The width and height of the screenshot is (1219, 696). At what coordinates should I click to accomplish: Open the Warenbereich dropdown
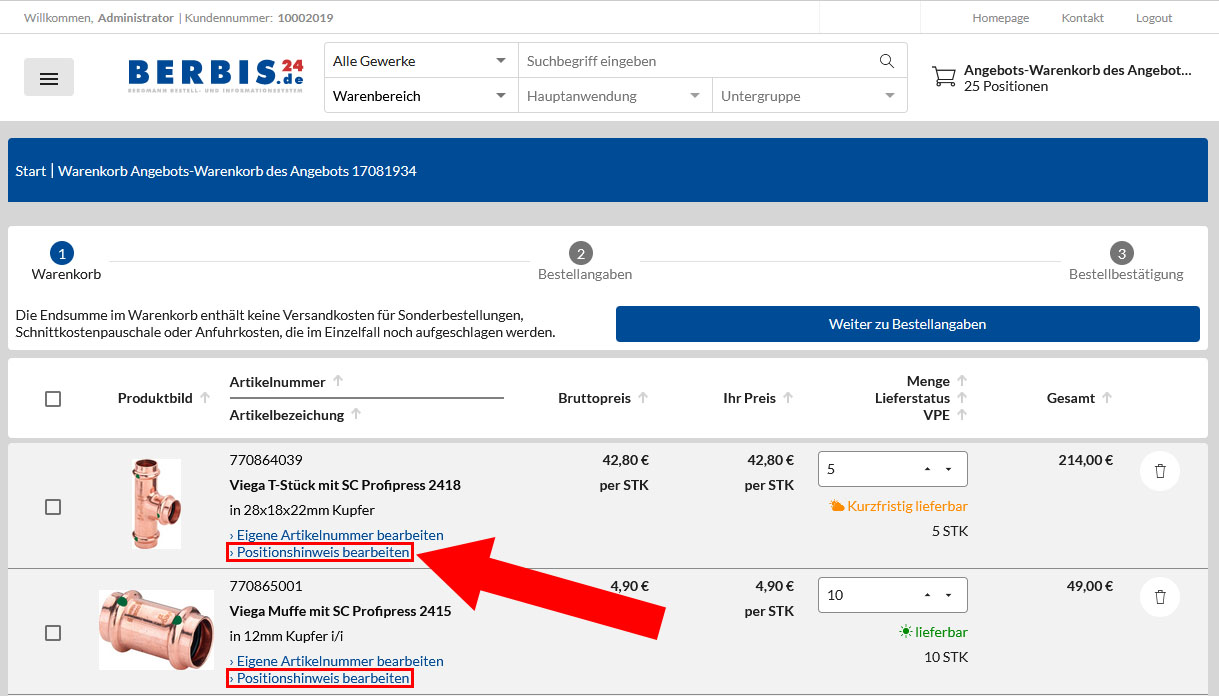[x=421, y=96]
